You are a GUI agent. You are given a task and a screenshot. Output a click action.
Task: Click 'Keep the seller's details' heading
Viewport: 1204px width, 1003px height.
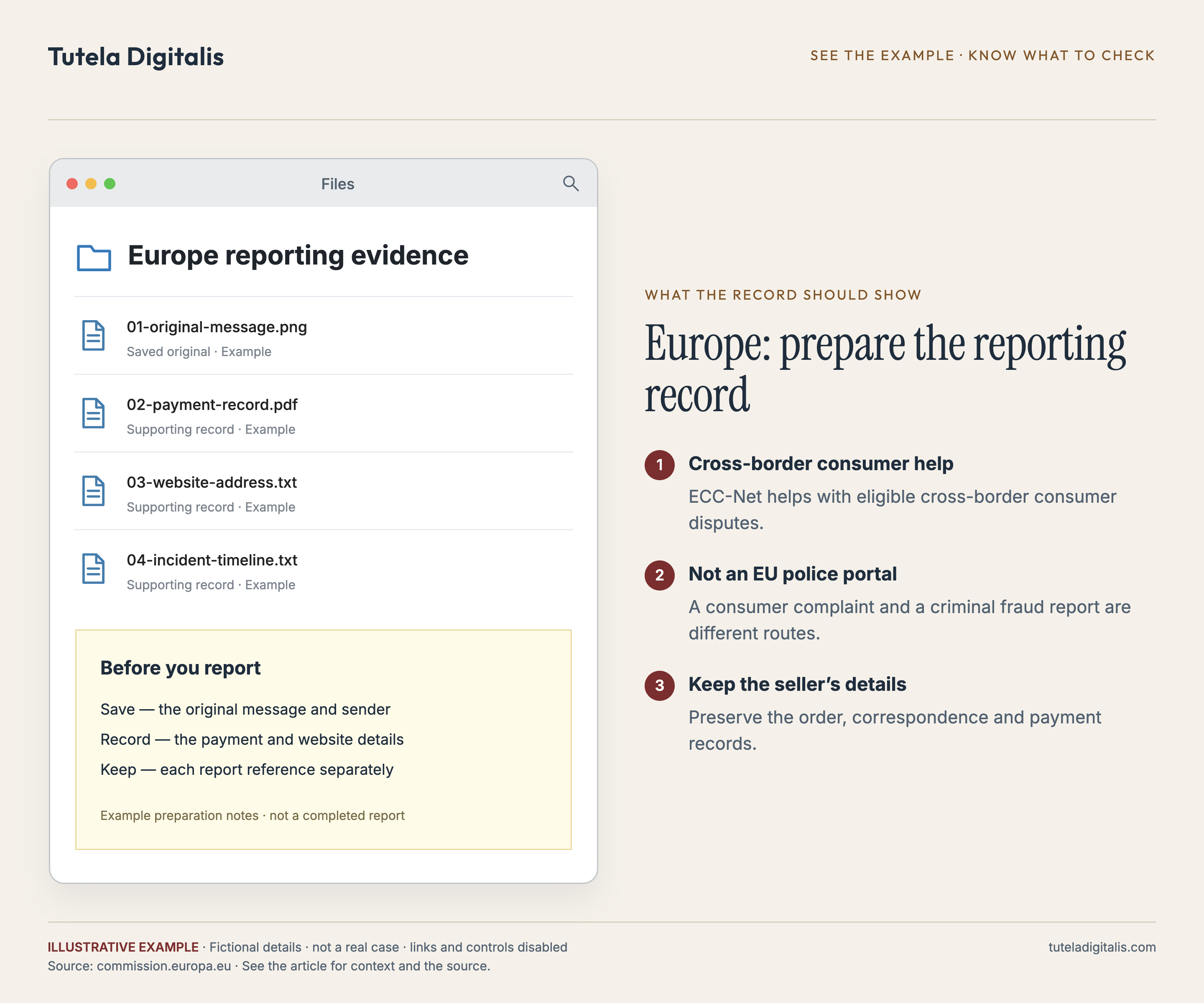tap(798, 684)
